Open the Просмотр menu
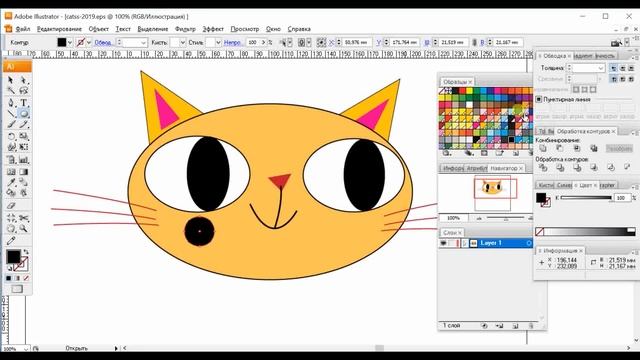The image size is (640, 360). (x=244, y=29)
